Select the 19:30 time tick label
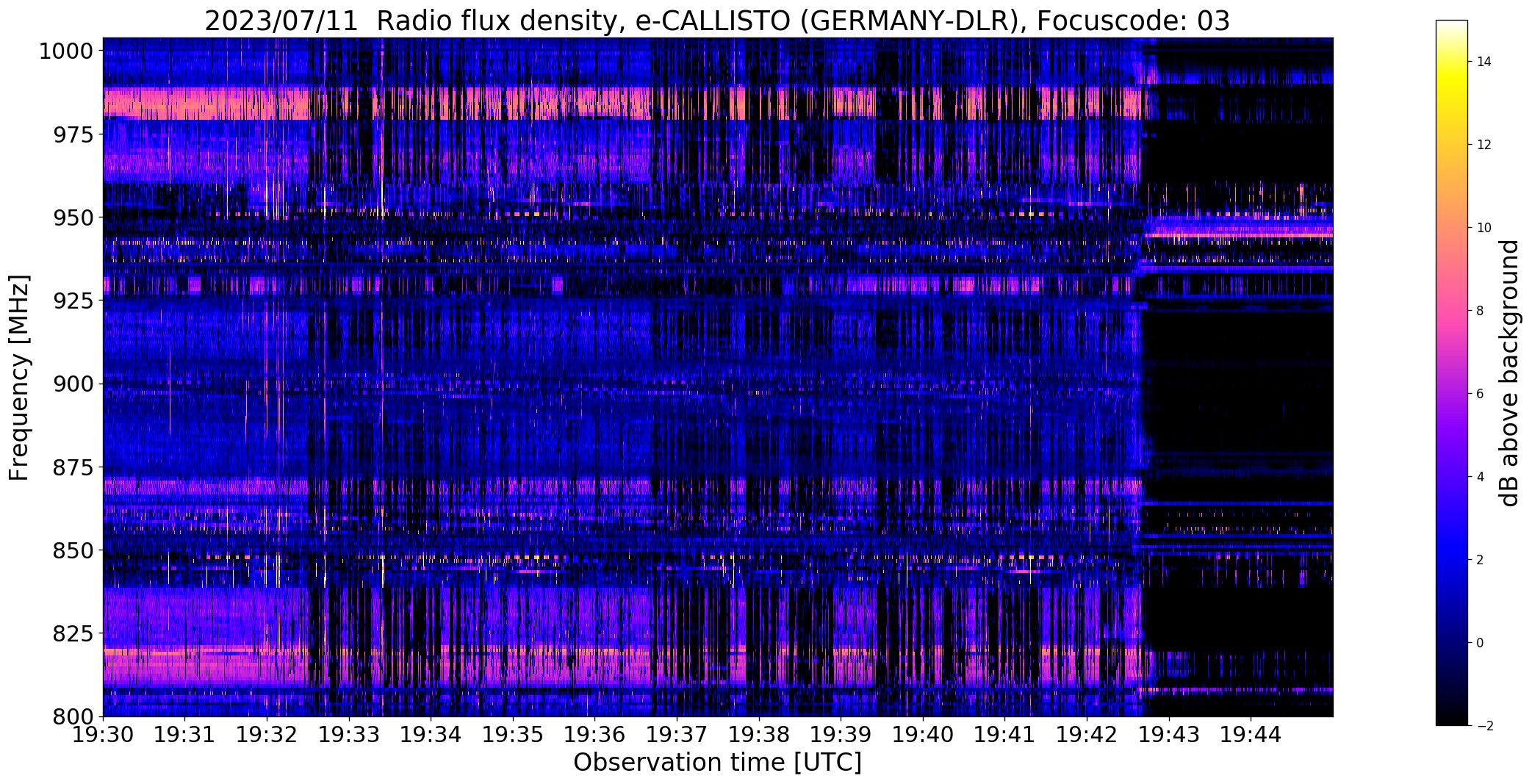The image size is (1532, 784). point(103,733)
